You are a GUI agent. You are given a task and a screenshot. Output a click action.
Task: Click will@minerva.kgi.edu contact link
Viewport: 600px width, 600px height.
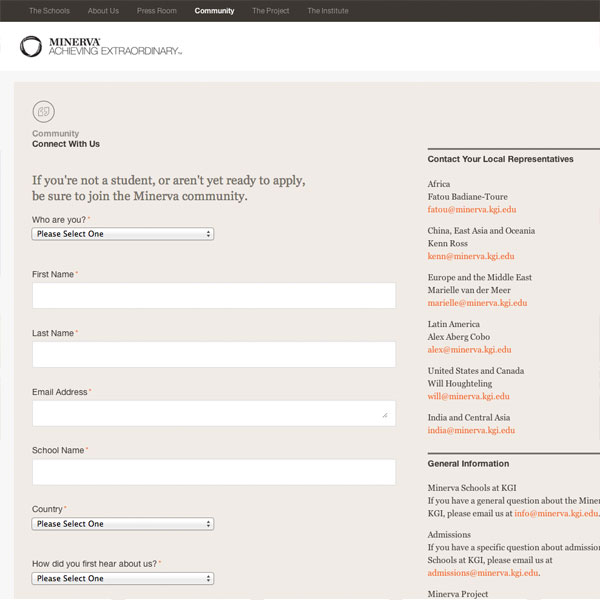468,396
